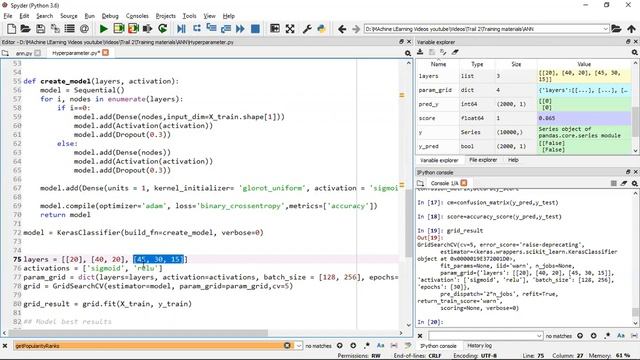
Task: Open the layers variable value cell
Action: point(584,76)
